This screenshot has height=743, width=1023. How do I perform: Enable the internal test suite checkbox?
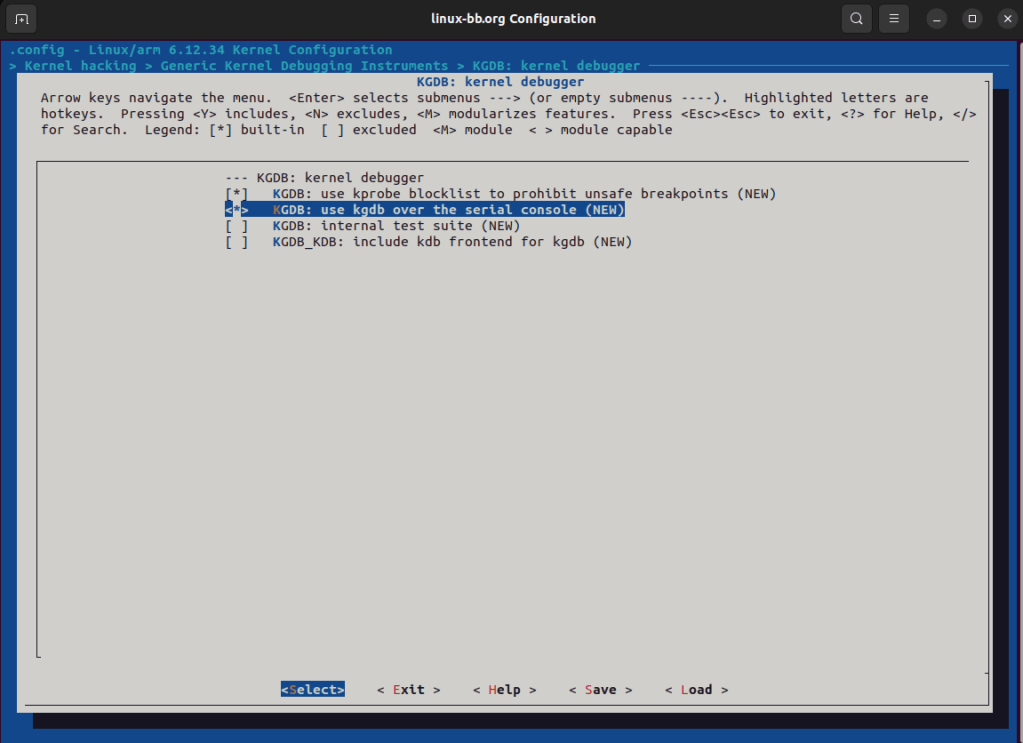pyautogui.click(x=236, y=226)
